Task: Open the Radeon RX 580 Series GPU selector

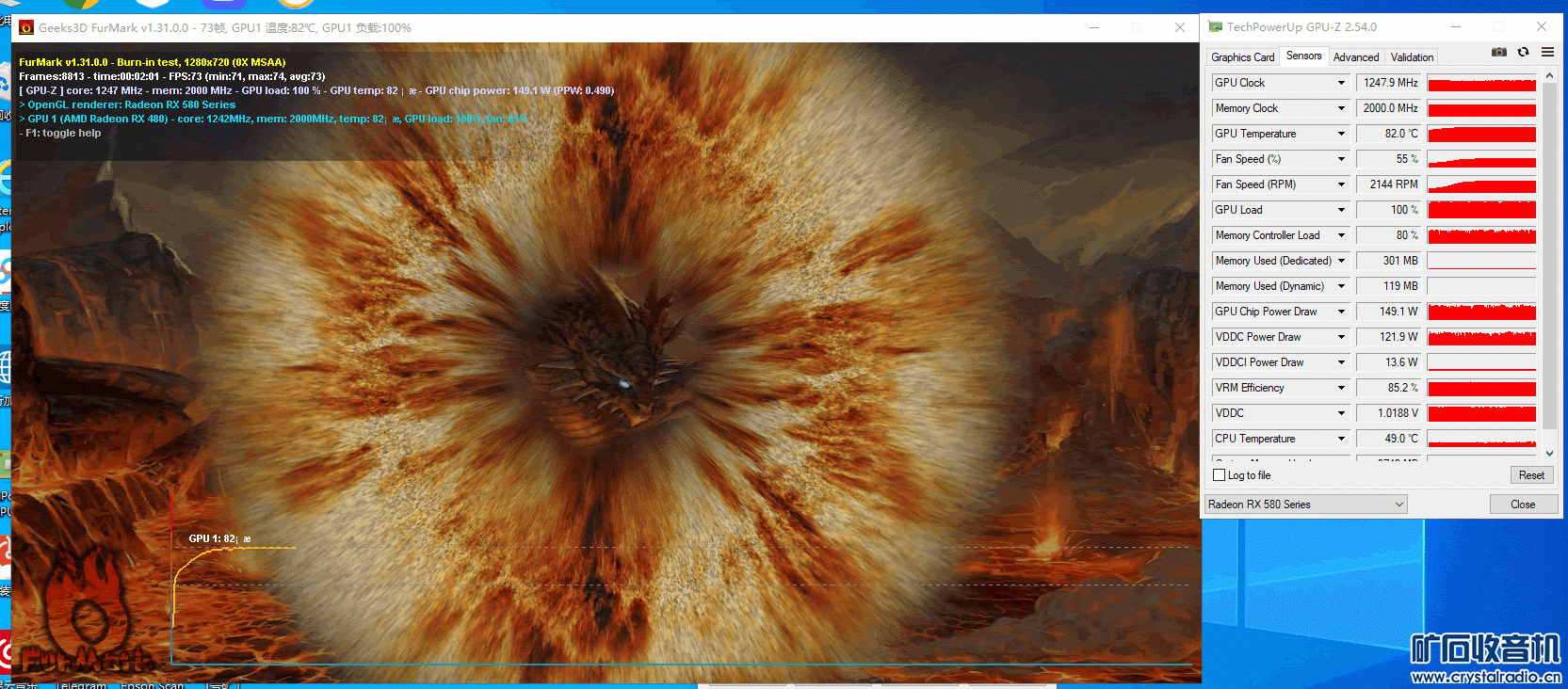Action: coord(1306,505)
